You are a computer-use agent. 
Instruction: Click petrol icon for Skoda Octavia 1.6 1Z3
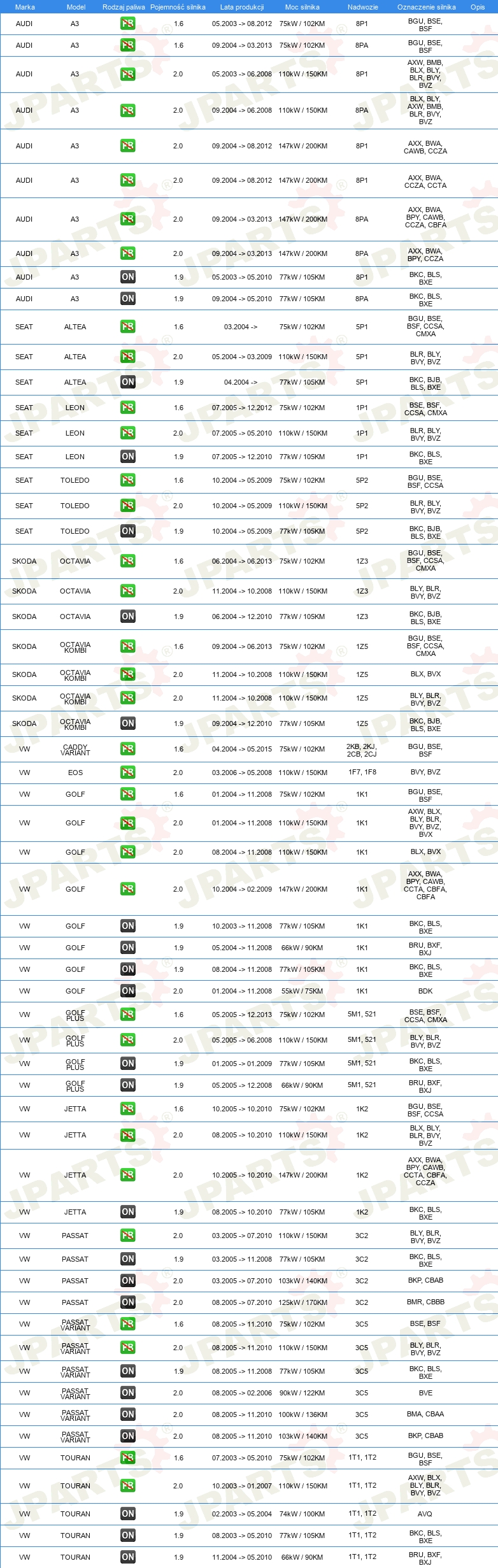pyautogui.click(x=128, y=561)
